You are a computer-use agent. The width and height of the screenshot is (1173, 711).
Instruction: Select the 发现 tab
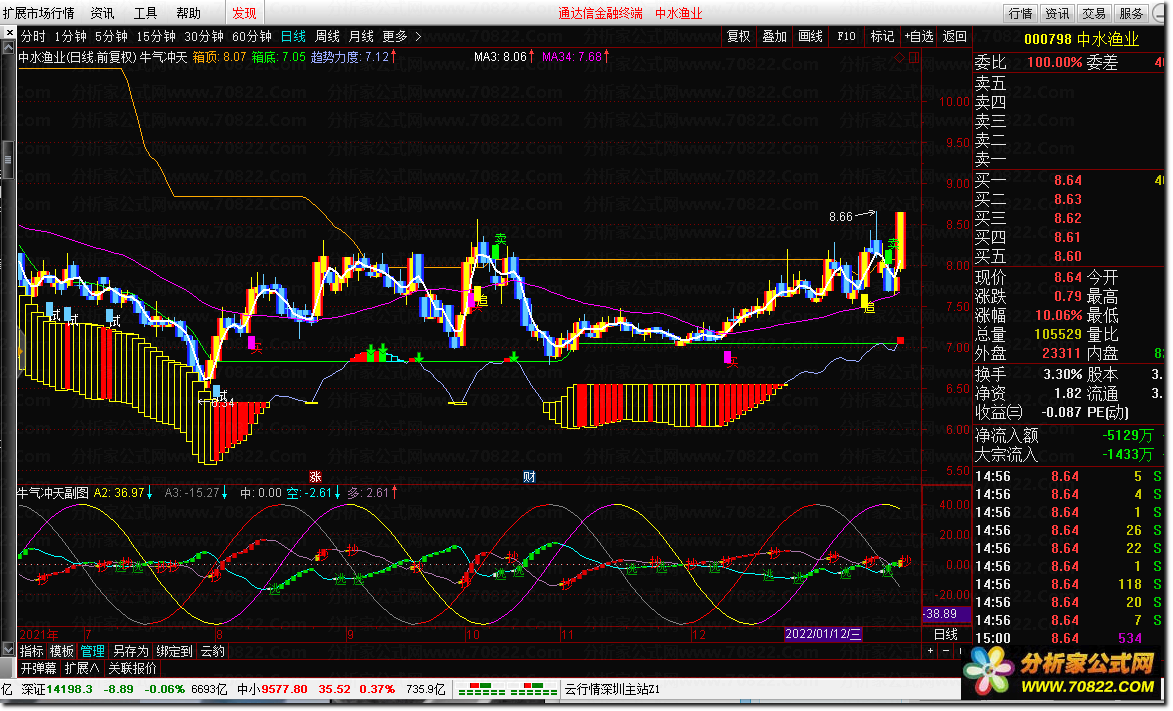(x=244, y=13)
